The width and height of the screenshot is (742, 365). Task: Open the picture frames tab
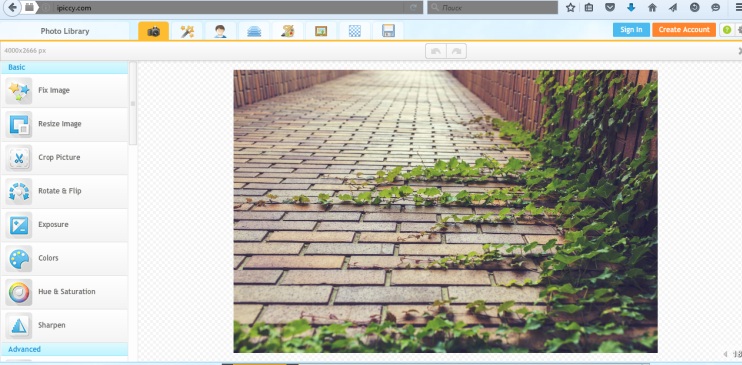coord(321,31)
